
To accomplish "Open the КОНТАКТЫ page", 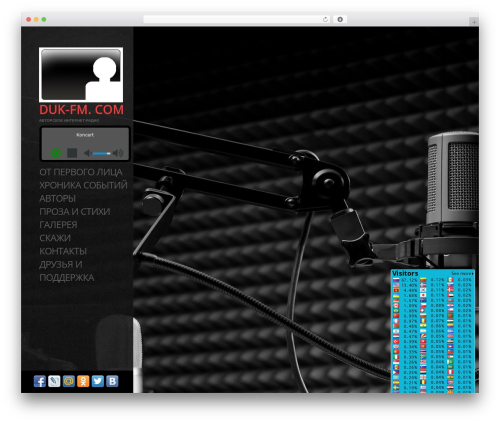I will [63, 251].
